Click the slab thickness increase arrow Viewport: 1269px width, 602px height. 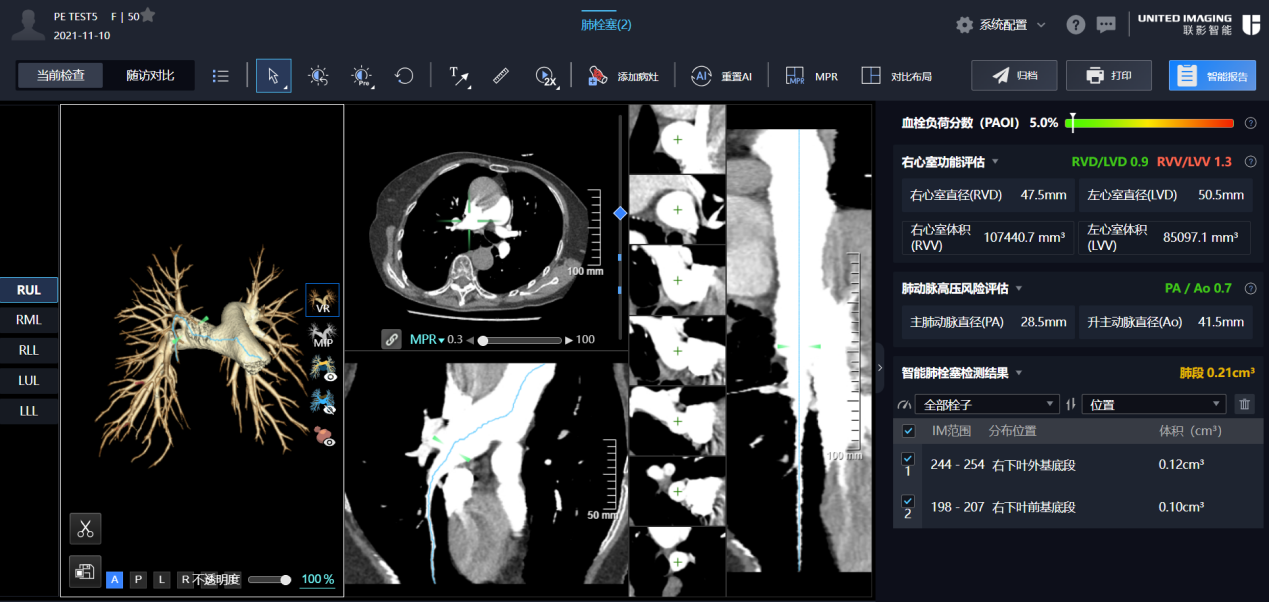tap(570, 340)
